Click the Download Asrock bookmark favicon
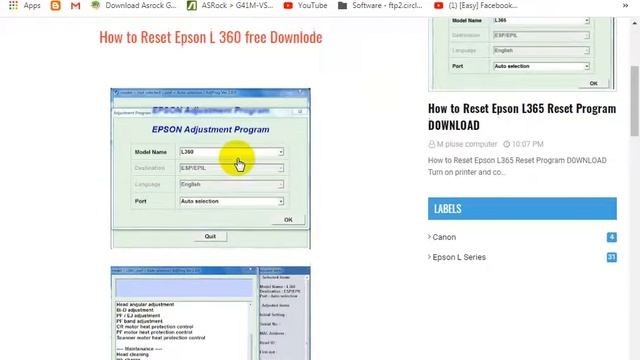640x360 pixels. point(95,5)
